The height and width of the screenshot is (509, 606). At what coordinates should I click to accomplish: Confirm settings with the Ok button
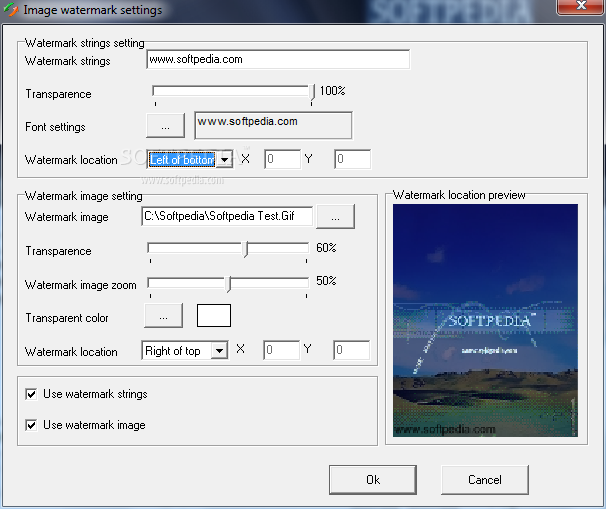373,480
